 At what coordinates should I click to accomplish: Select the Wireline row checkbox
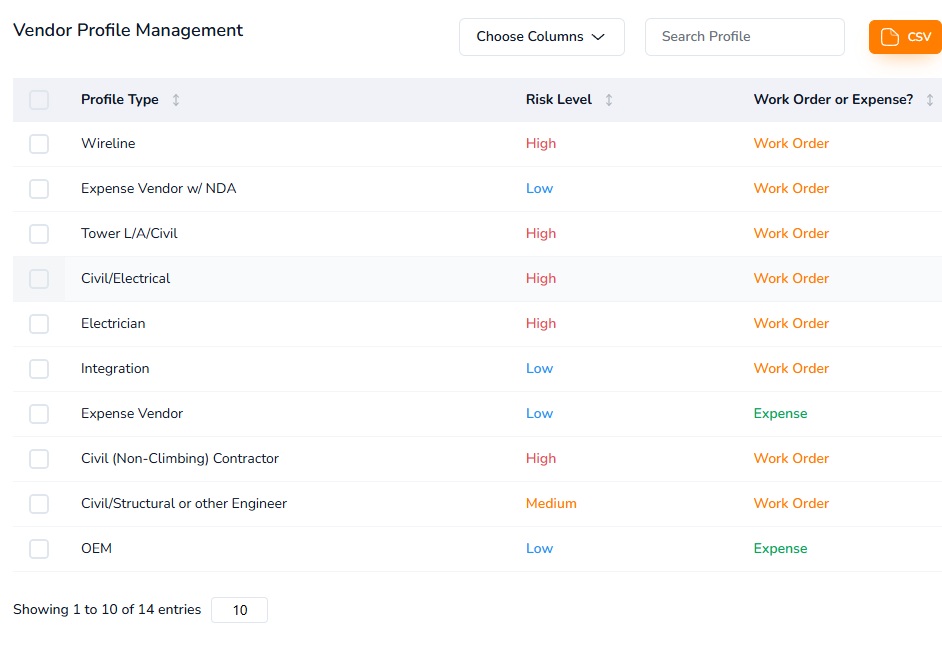39,143
